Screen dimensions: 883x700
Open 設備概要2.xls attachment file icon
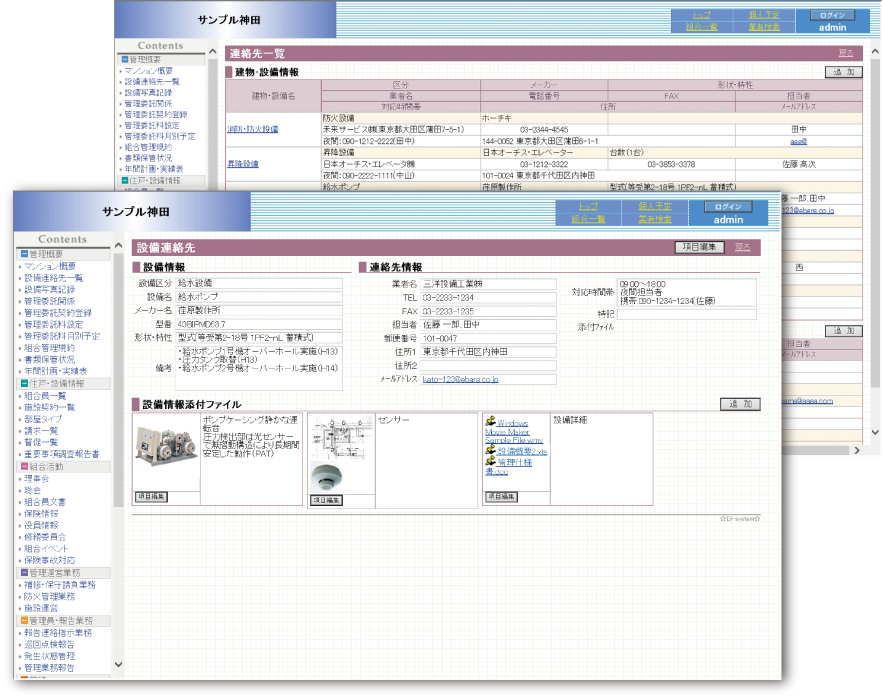pos(490,449)
